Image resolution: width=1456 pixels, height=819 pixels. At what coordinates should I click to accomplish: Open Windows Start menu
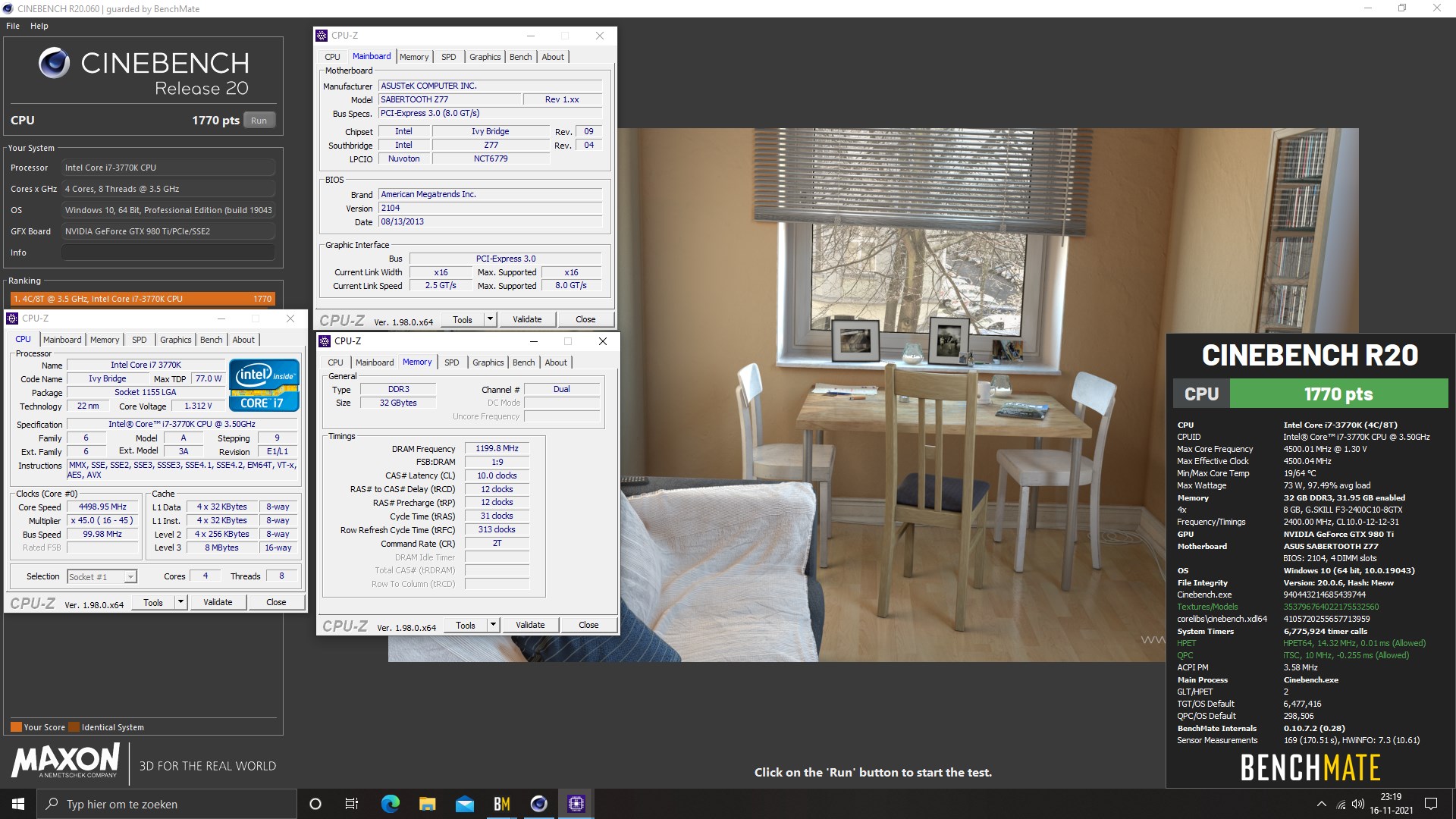click(18, 804)
